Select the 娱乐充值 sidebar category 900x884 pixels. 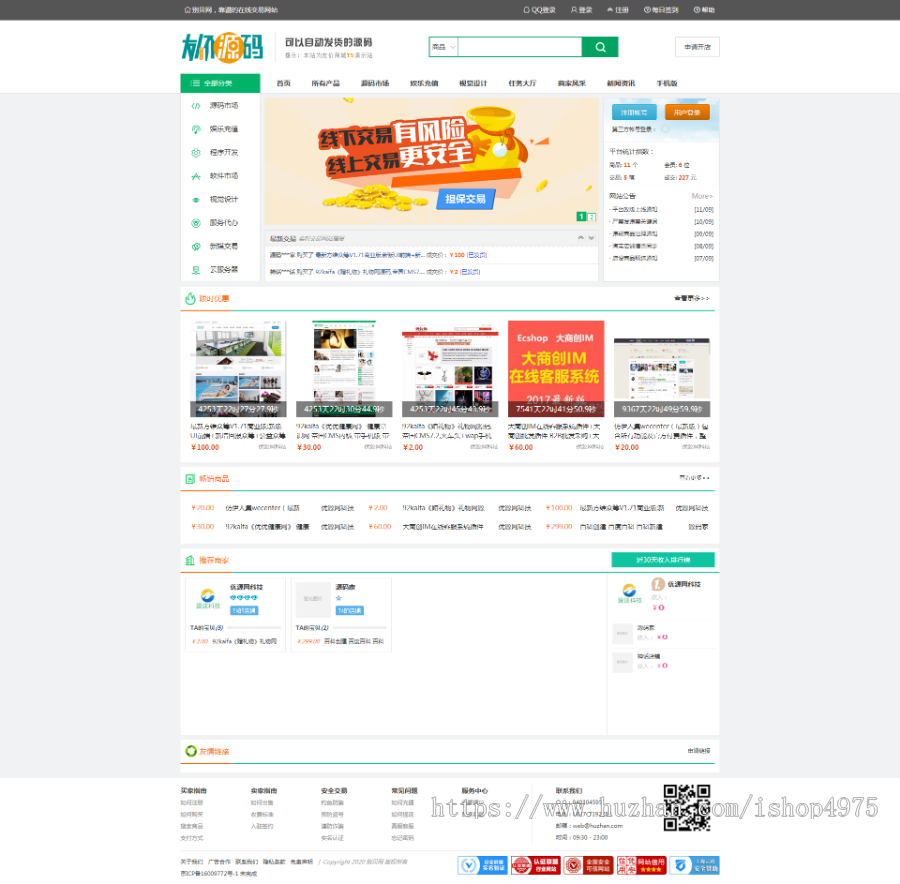pyautogui.click(x=223, y=129)
